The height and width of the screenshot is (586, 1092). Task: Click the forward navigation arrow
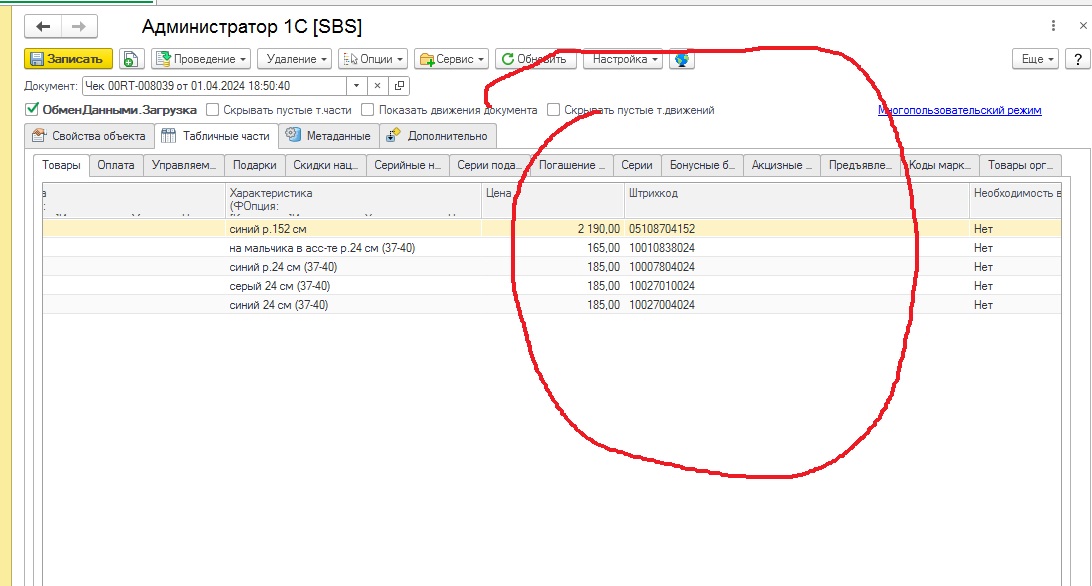click(x=79, y=26)
